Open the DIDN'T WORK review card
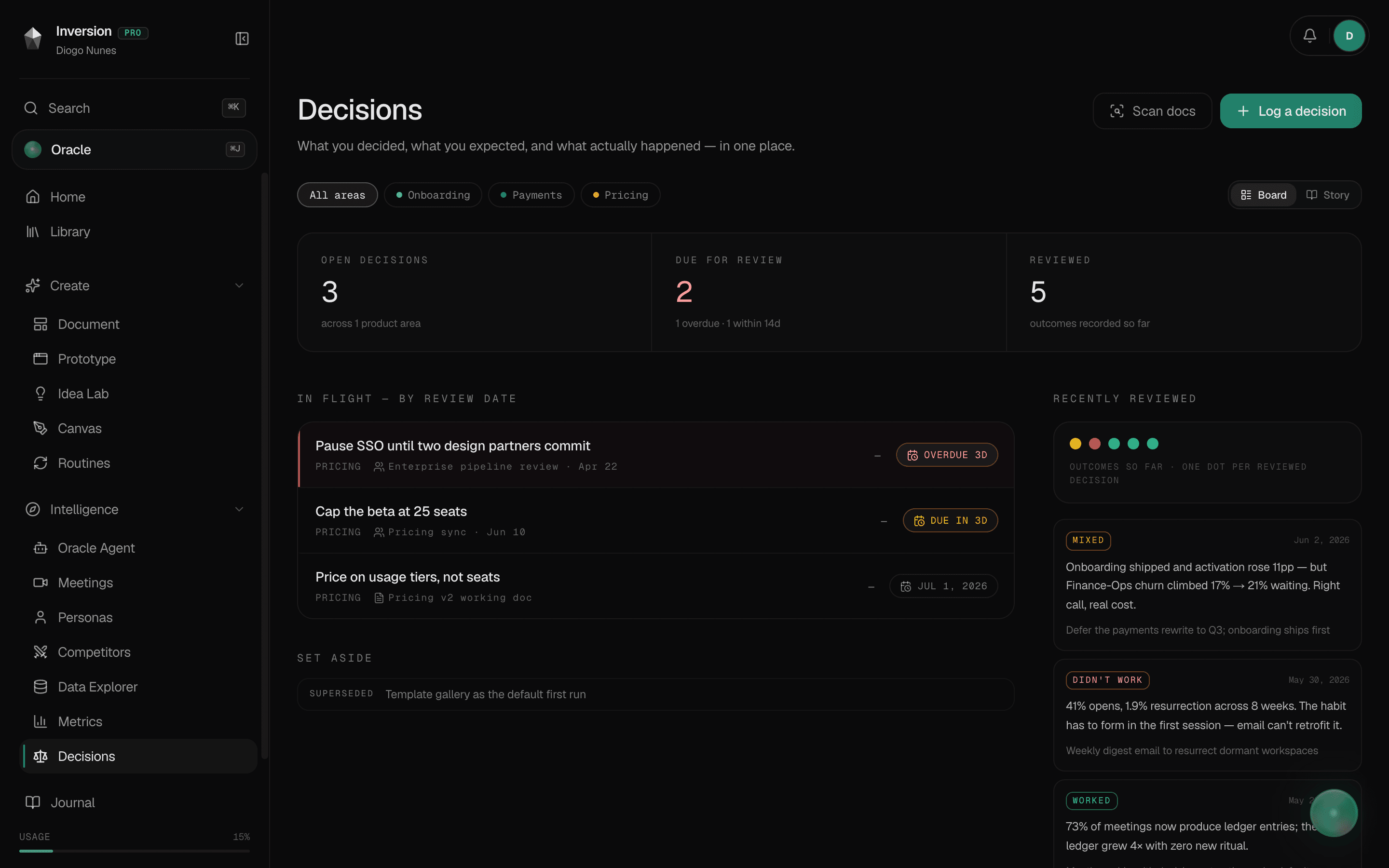Image resolution: width=1389 pixels, height=868 pixels. pyautogui.click(x=1208, y=715)
